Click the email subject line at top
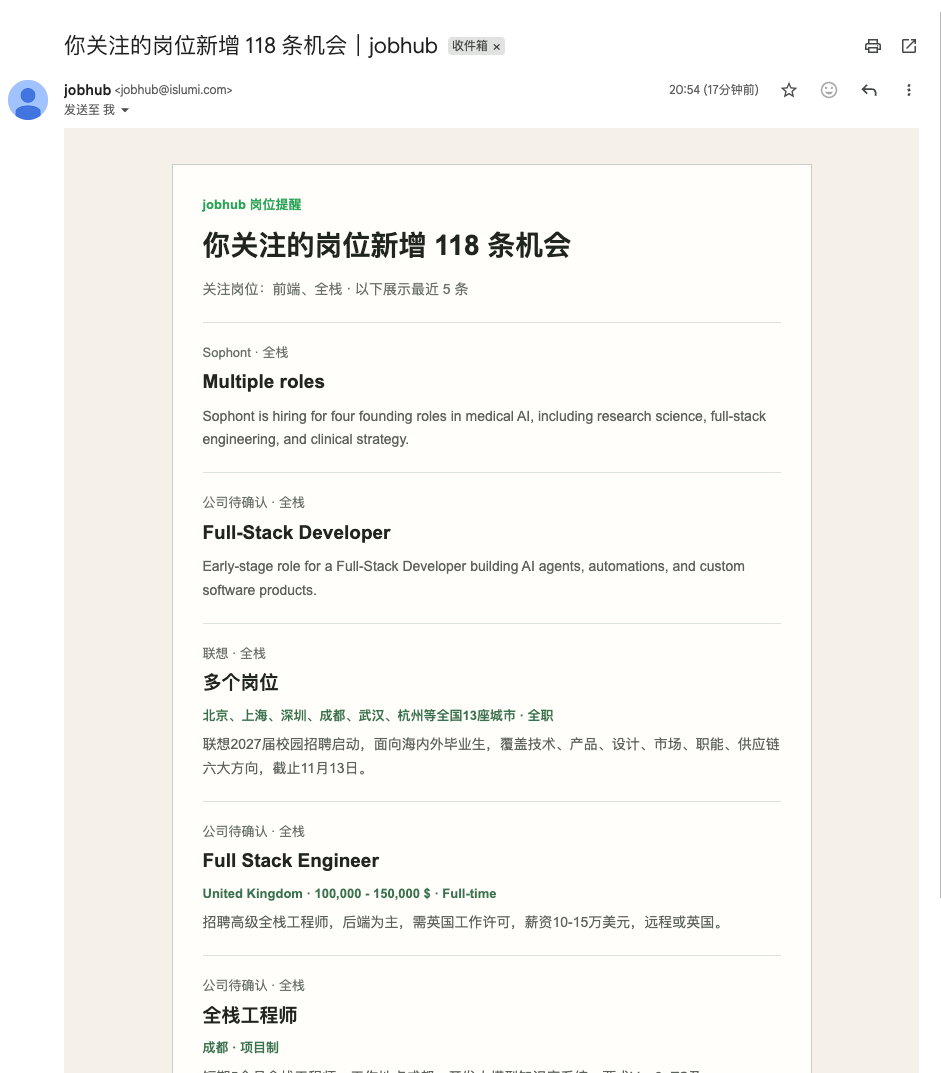Viewport: 941px width, 1073px height. pos(250,46)
